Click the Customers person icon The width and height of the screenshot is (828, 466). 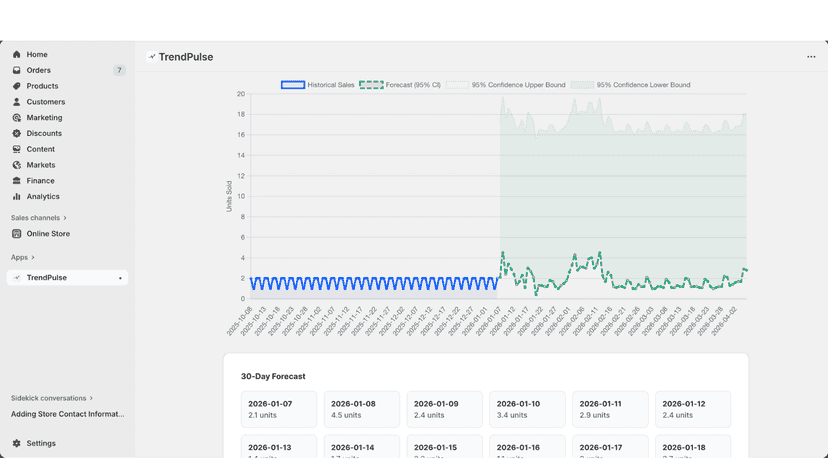pos(16,102)
